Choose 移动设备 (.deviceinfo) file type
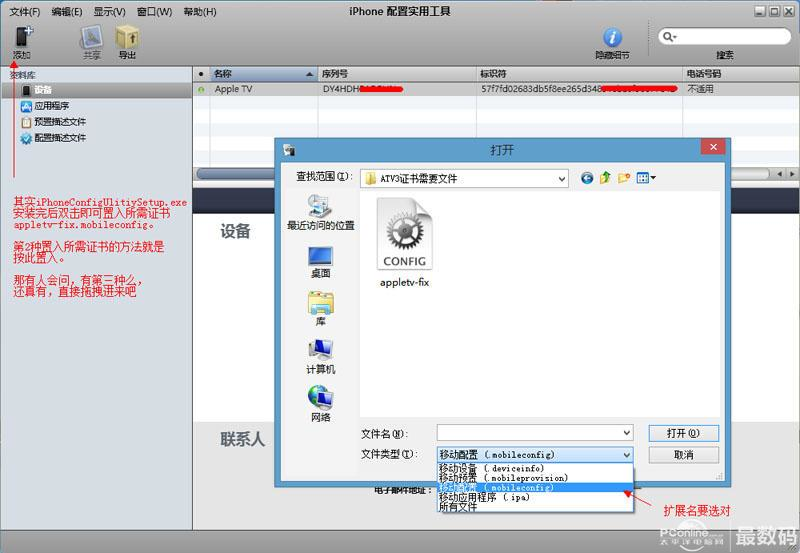The image size is (800, 553). tap(535, 468)
